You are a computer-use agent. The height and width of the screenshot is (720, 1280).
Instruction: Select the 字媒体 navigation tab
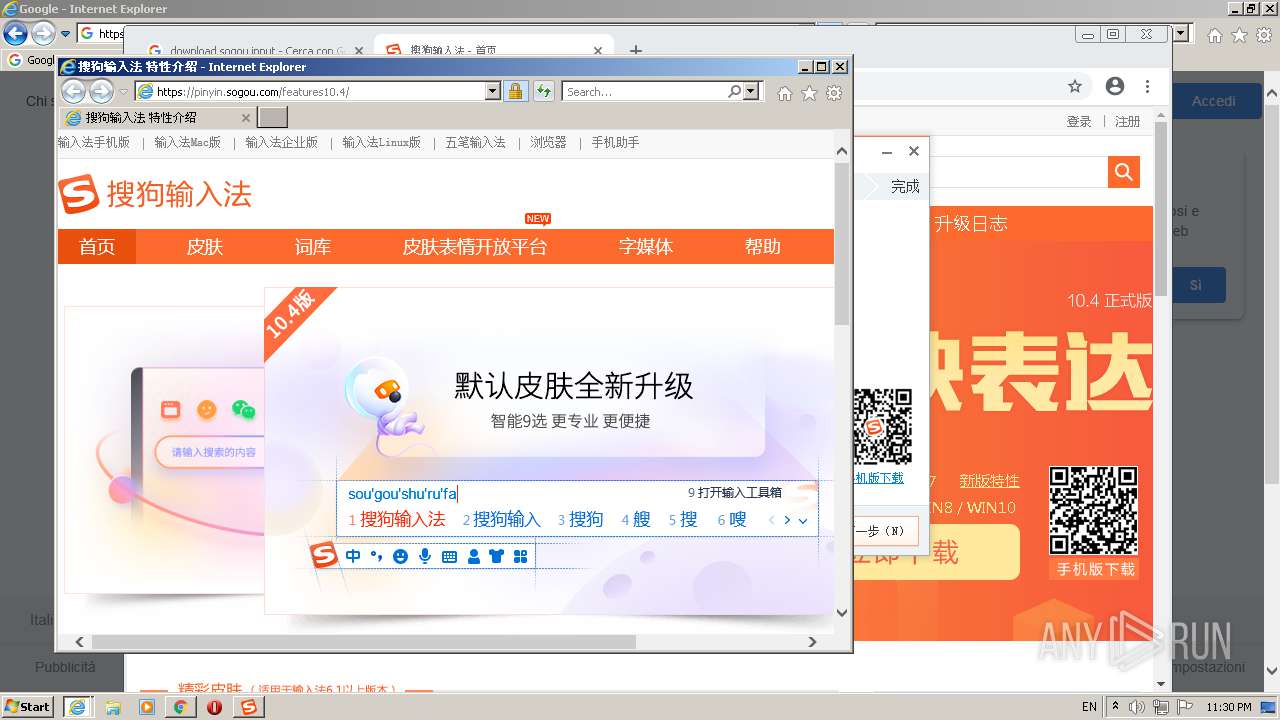[x=646, y=247]
